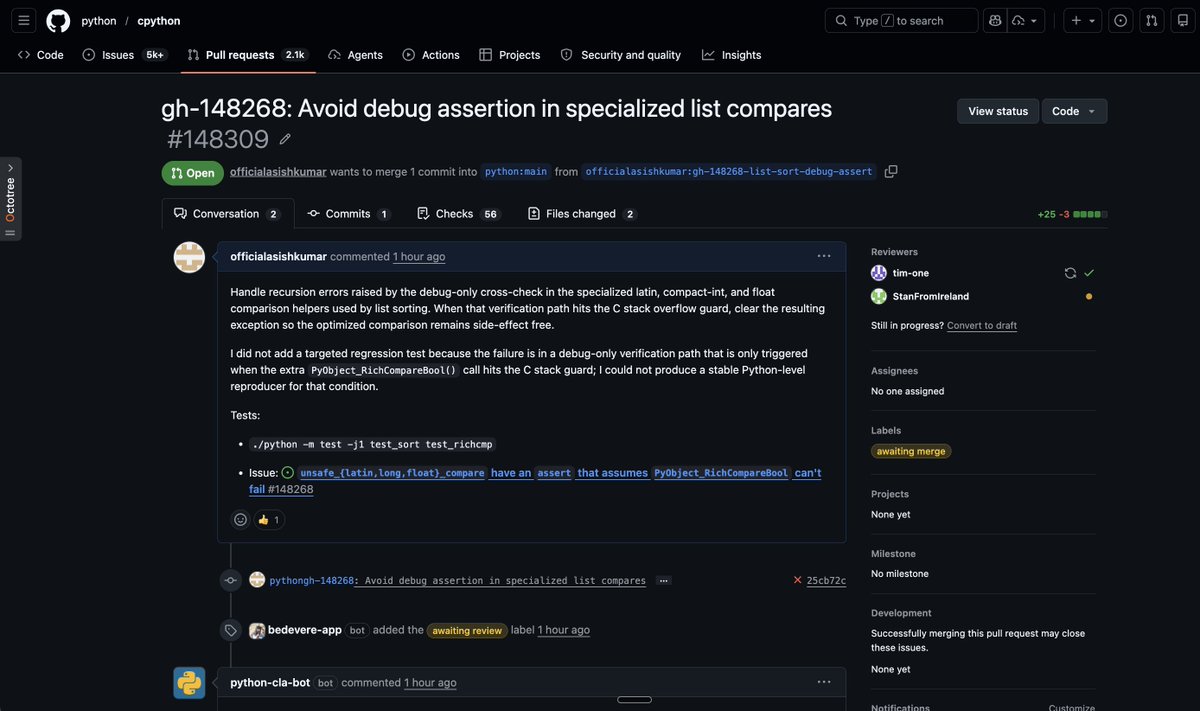Open commit 25cb72c
The image size is (1200, 711).
pos(826,580)
